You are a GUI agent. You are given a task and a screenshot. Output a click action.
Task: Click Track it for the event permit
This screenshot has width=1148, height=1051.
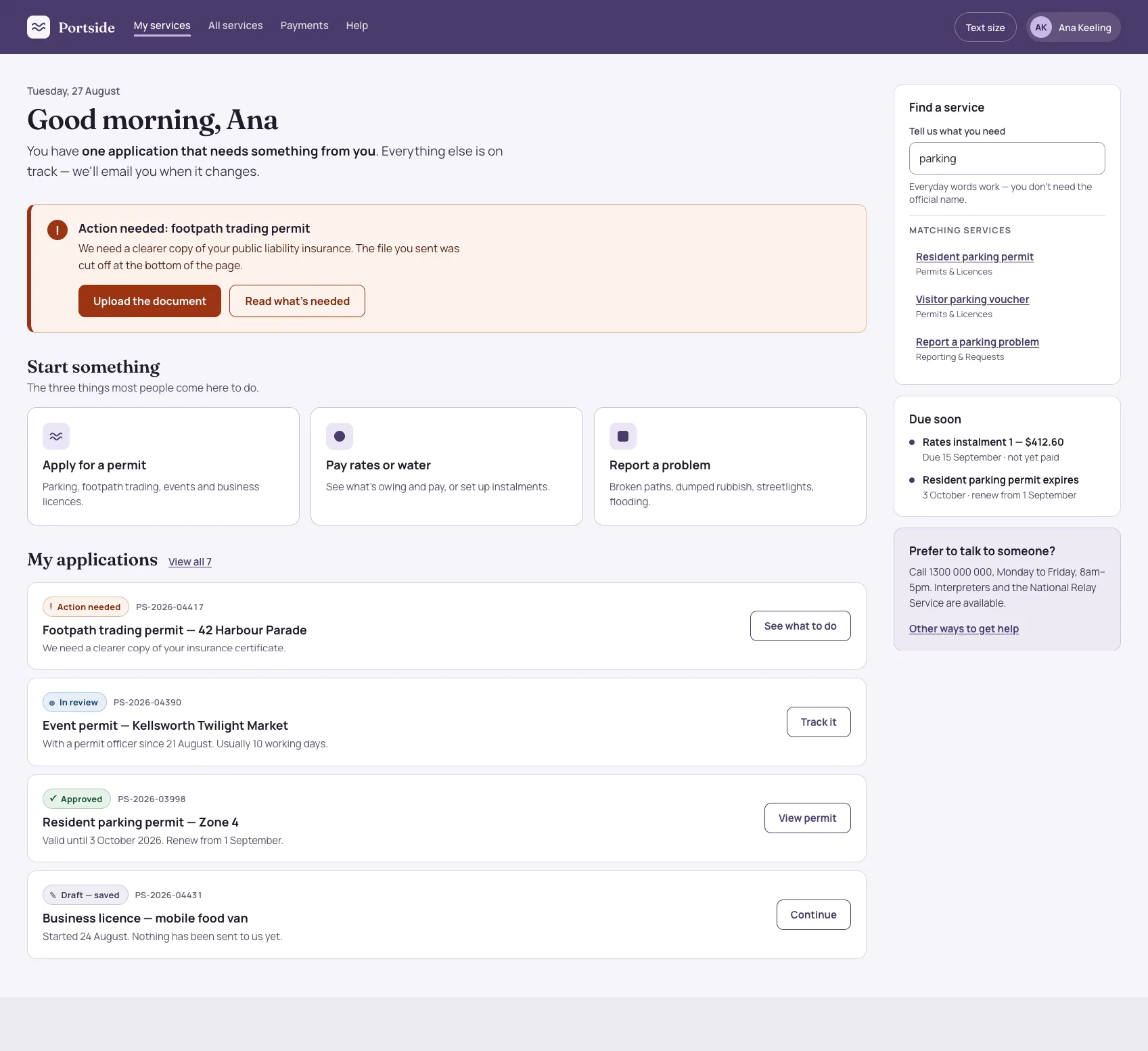click(x=819, y=722)
